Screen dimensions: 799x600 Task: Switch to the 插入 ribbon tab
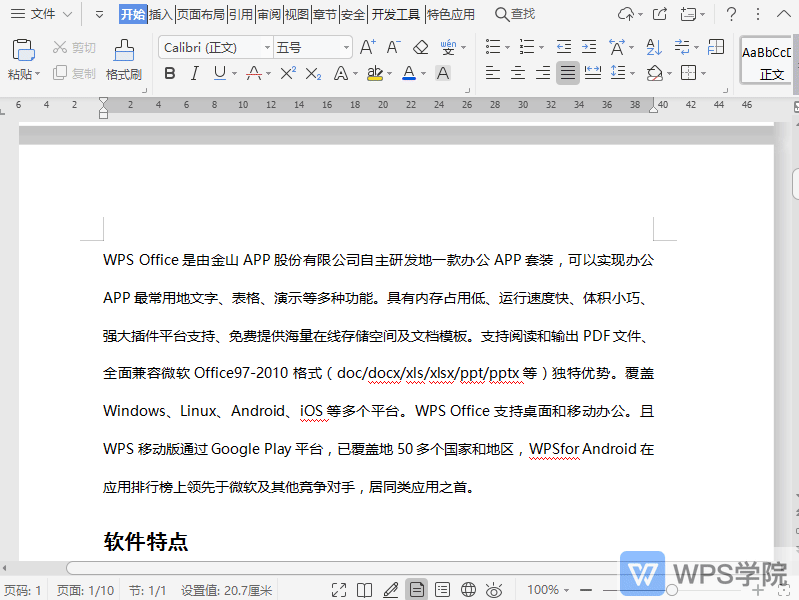(x=160, y=14)
